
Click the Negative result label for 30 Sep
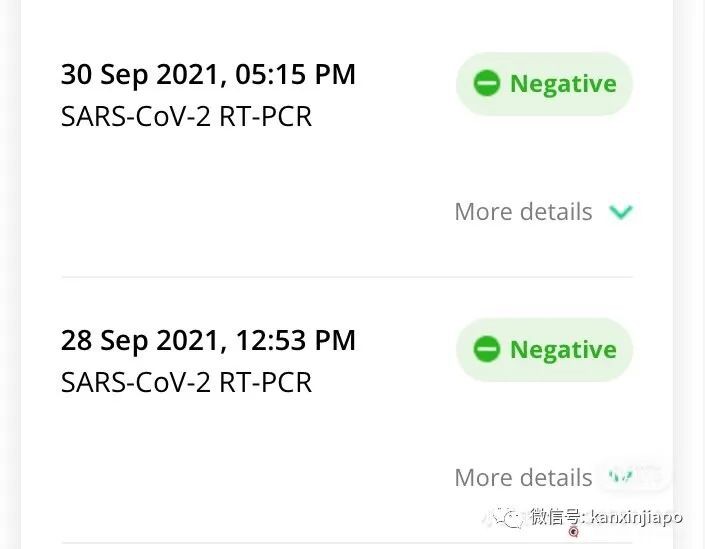pos(563,84)
